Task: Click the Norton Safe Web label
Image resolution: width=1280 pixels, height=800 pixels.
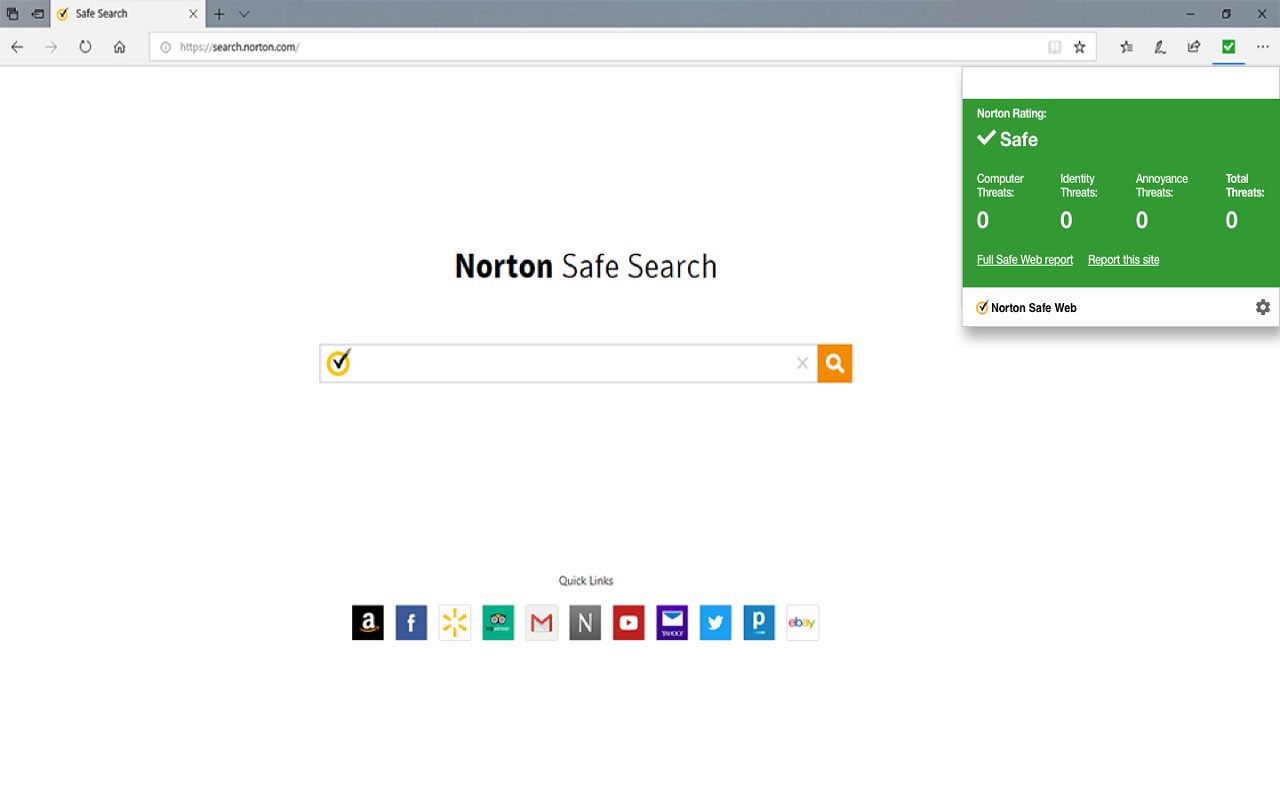Action: pyautogui.click(x=1034, y=308)
